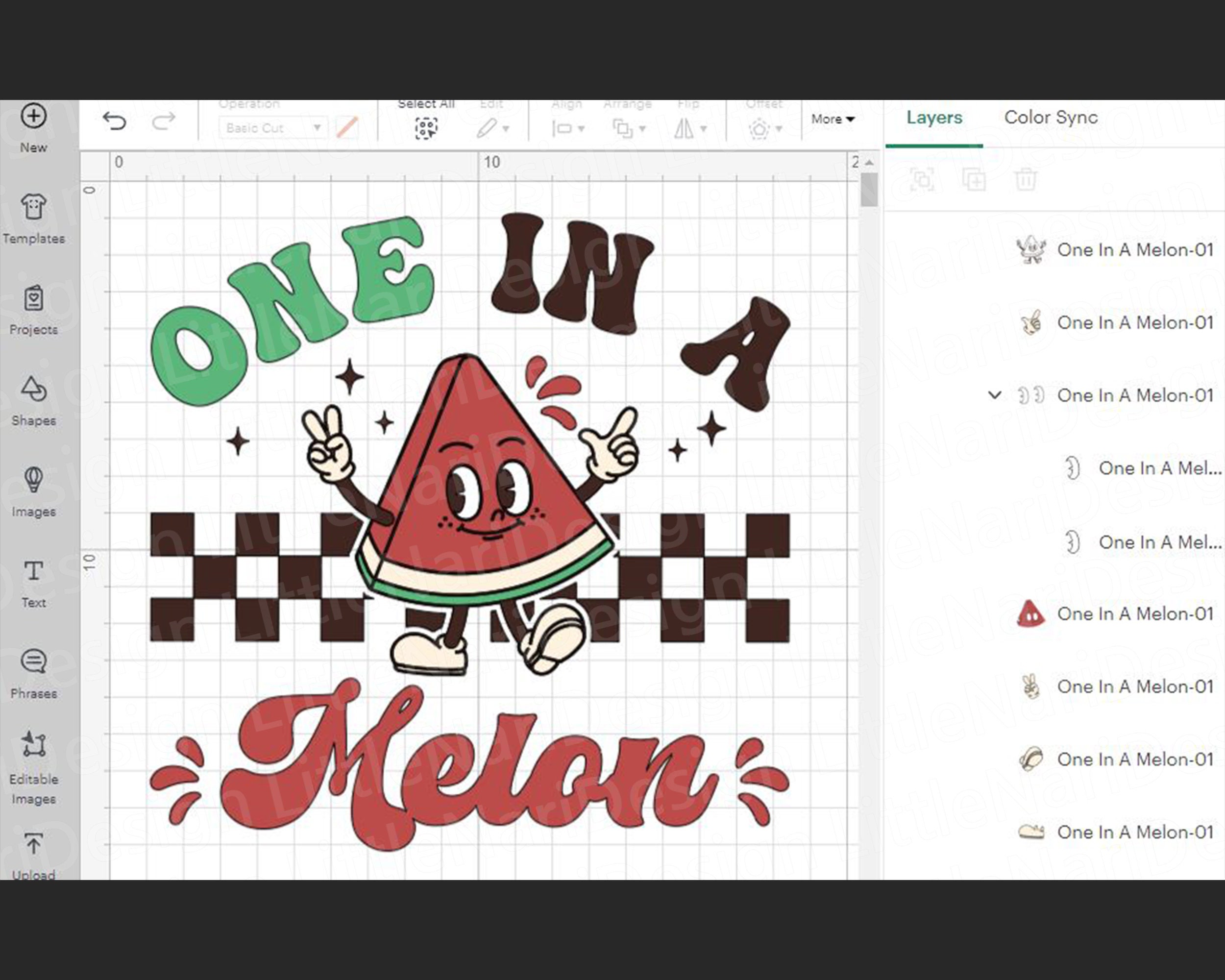1225x980 pixels.
Task: Click the New project plus icon
Action: click(33, 116)
